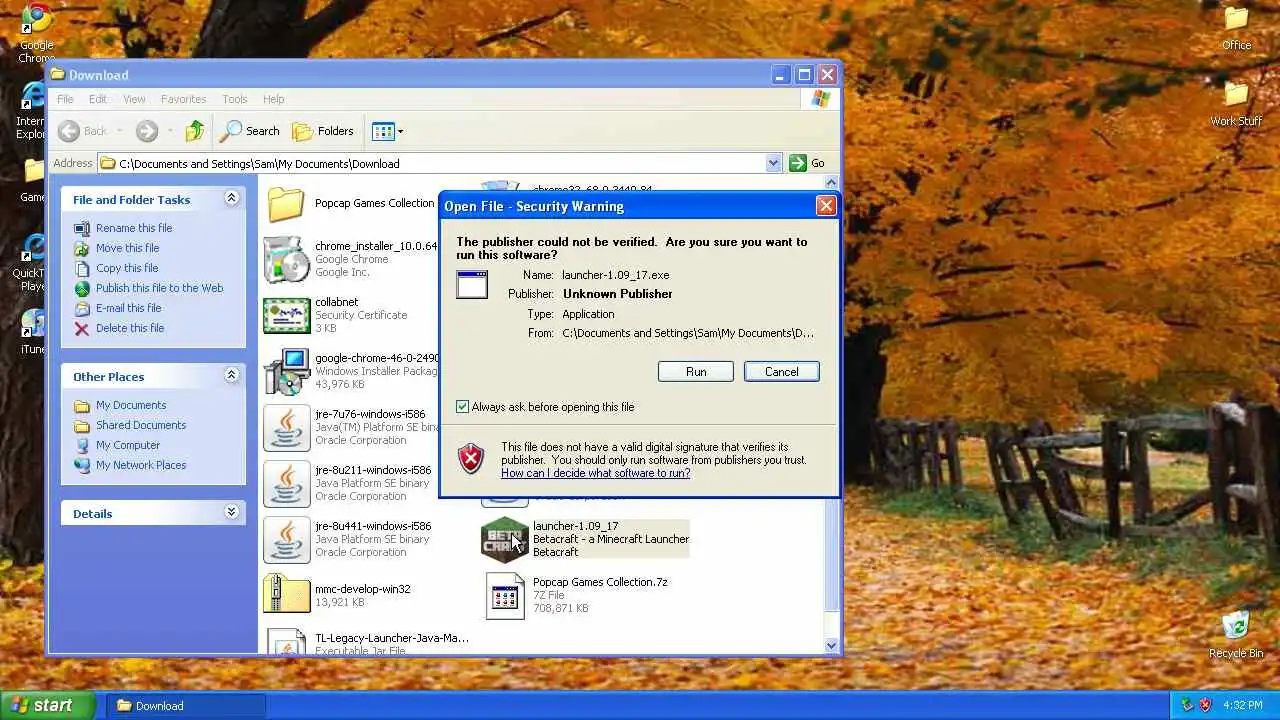Open the Search pane
The height and width of the screenshot is (720, 1280).
point(250,131)
